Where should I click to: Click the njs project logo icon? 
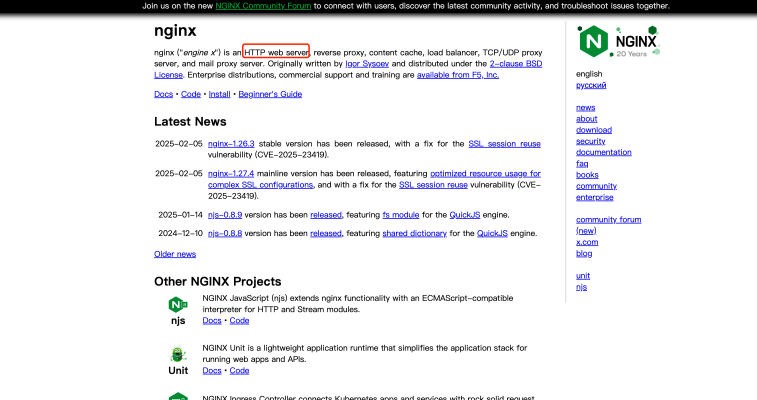click(x=178, y=305)
